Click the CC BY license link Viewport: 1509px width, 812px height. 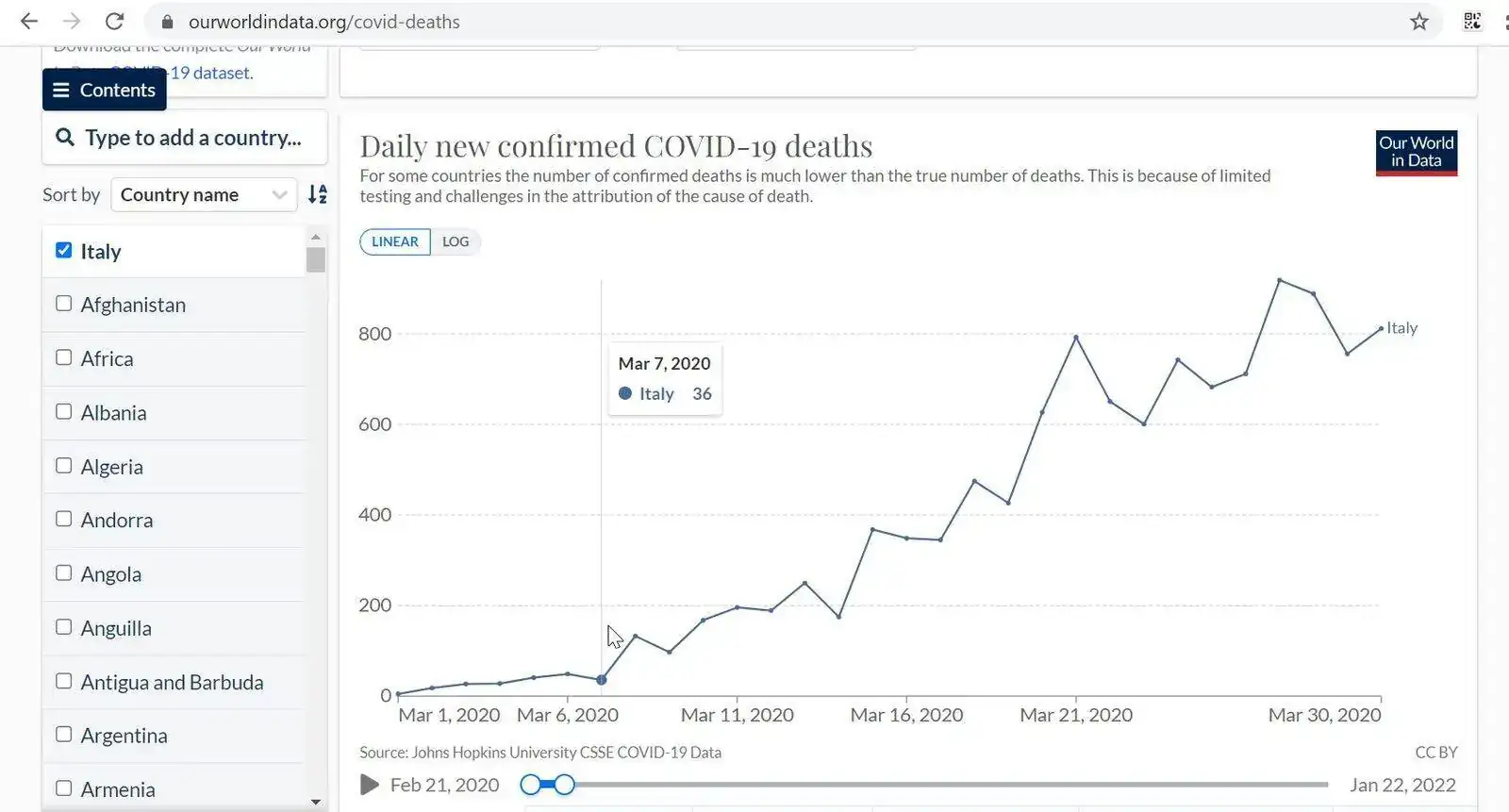[1435, 753]
